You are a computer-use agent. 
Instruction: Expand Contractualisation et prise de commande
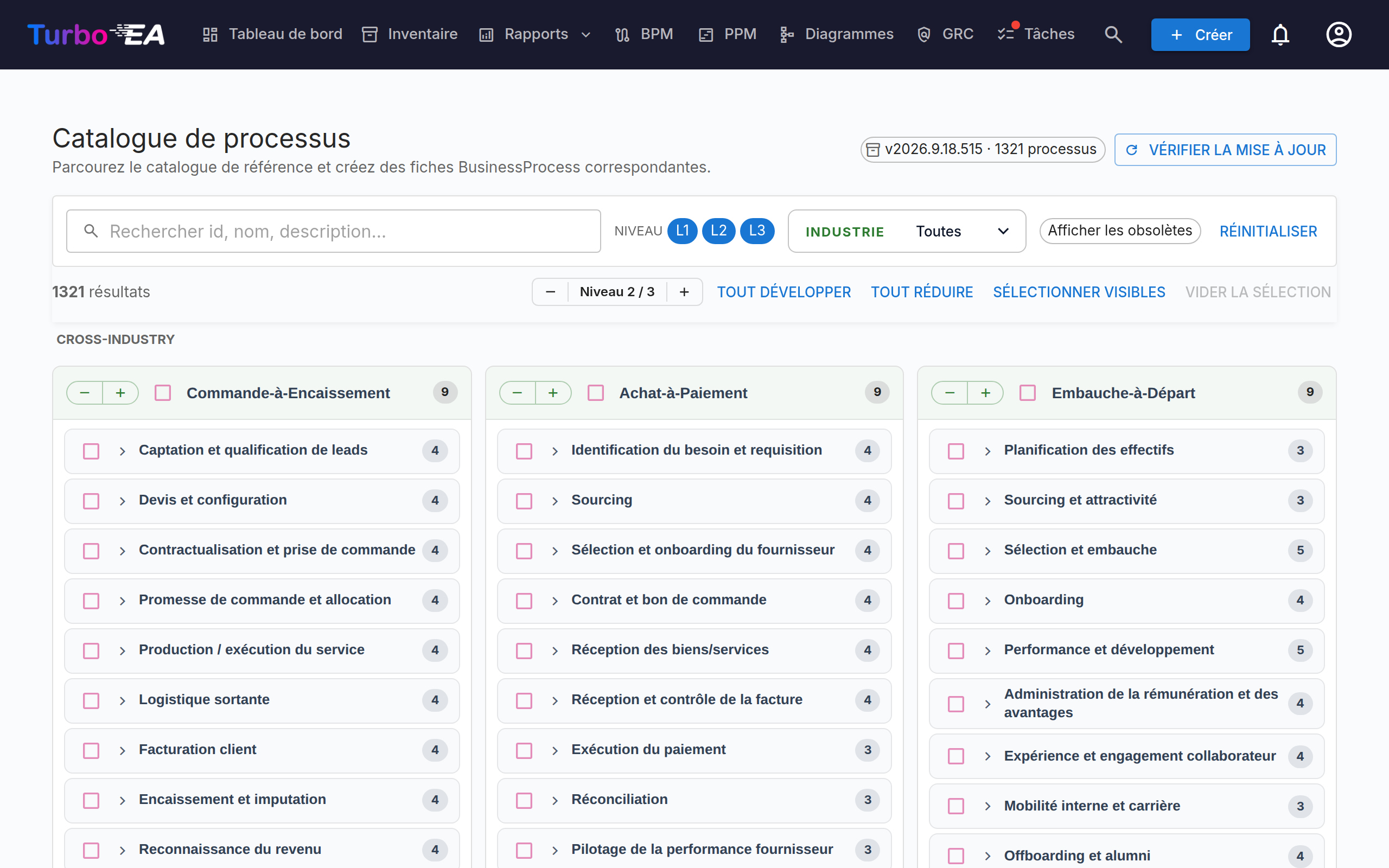click(x=122, y=551)
